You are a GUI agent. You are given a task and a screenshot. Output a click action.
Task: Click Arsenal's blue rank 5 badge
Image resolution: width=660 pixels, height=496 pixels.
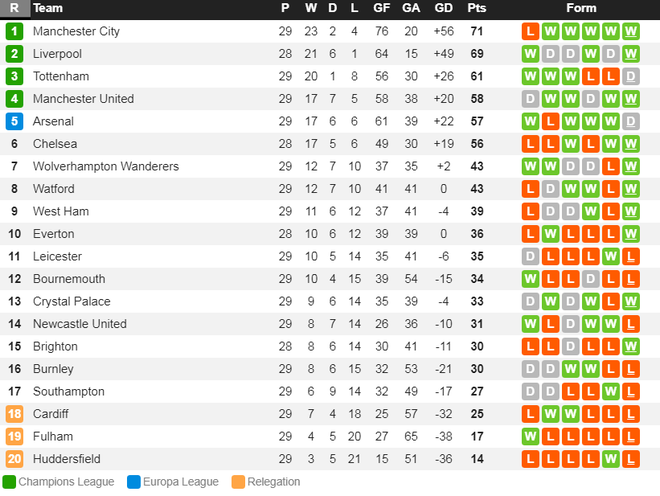14,121
